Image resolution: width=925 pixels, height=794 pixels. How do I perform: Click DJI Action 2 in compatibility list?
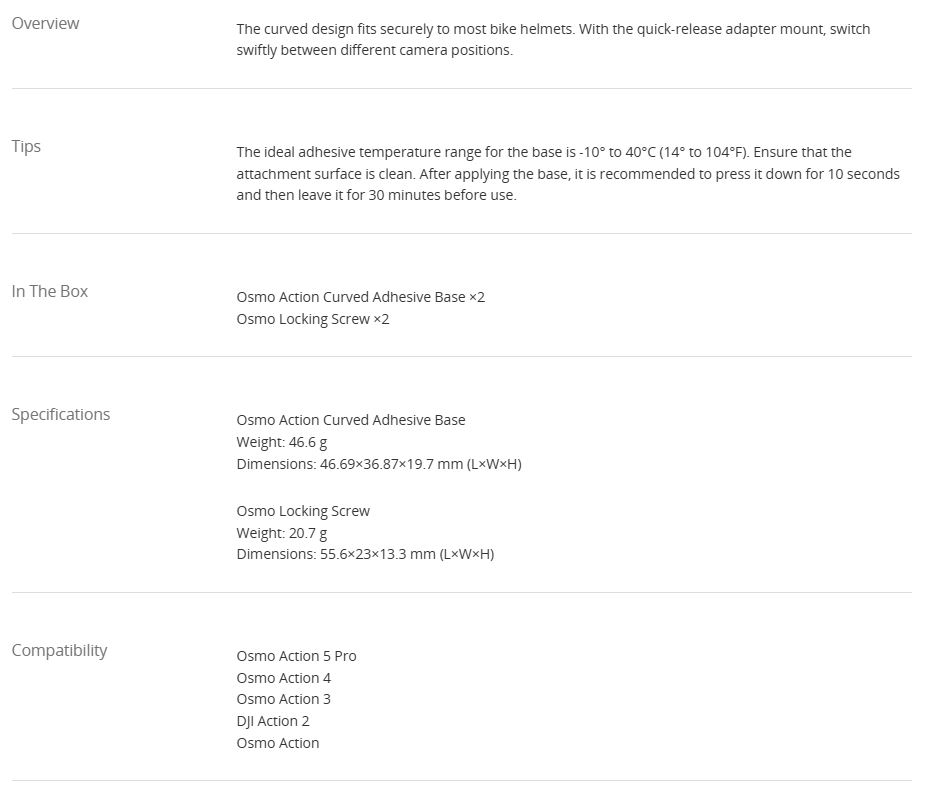(273, 721)
